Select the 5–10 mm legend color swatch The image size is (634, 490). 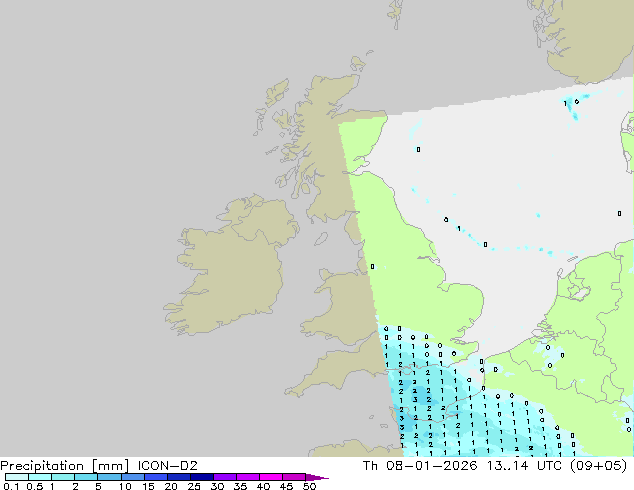coord(109,477)
